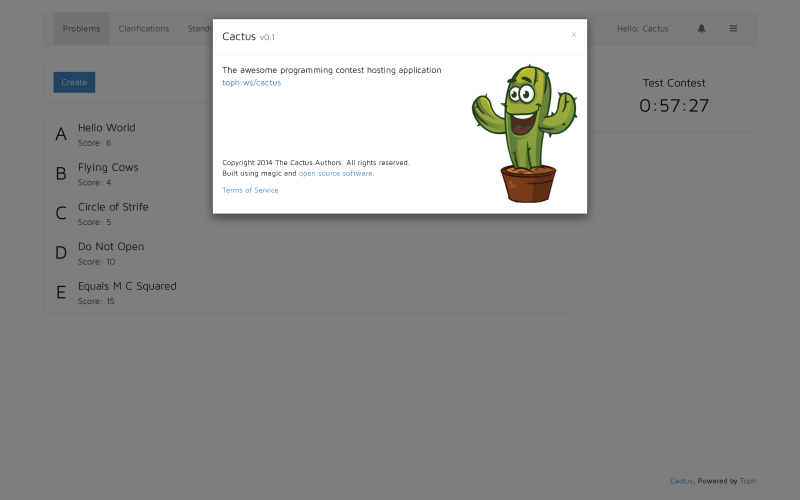800x500 pixels.
Task: Open problem Circle of Strife
Action: click(113, 207)
